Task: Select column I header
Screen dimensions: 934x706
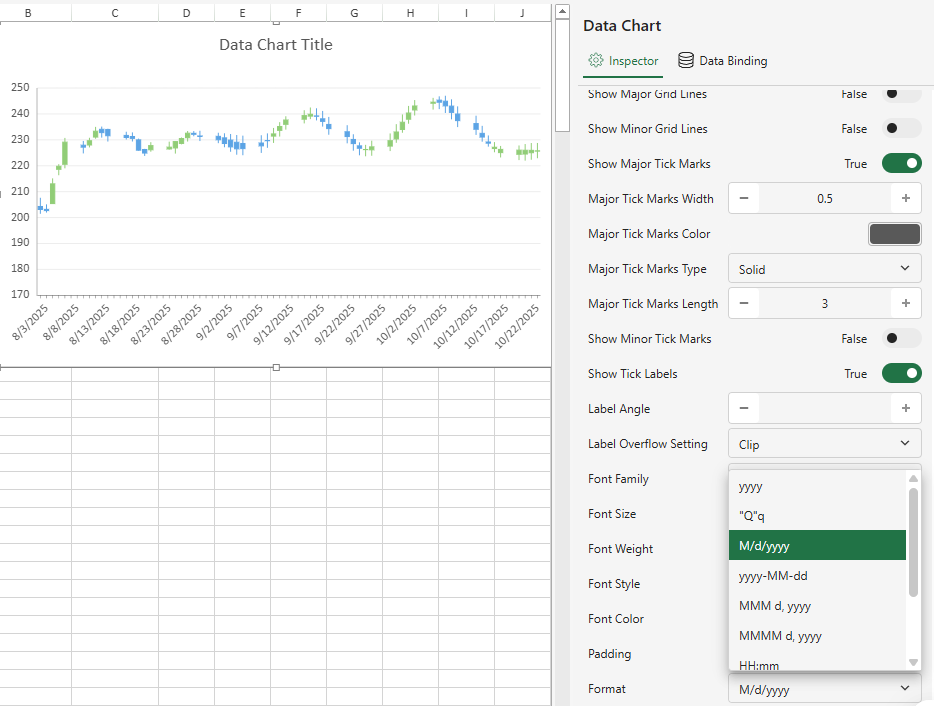Action: click(x=466, y=13)
